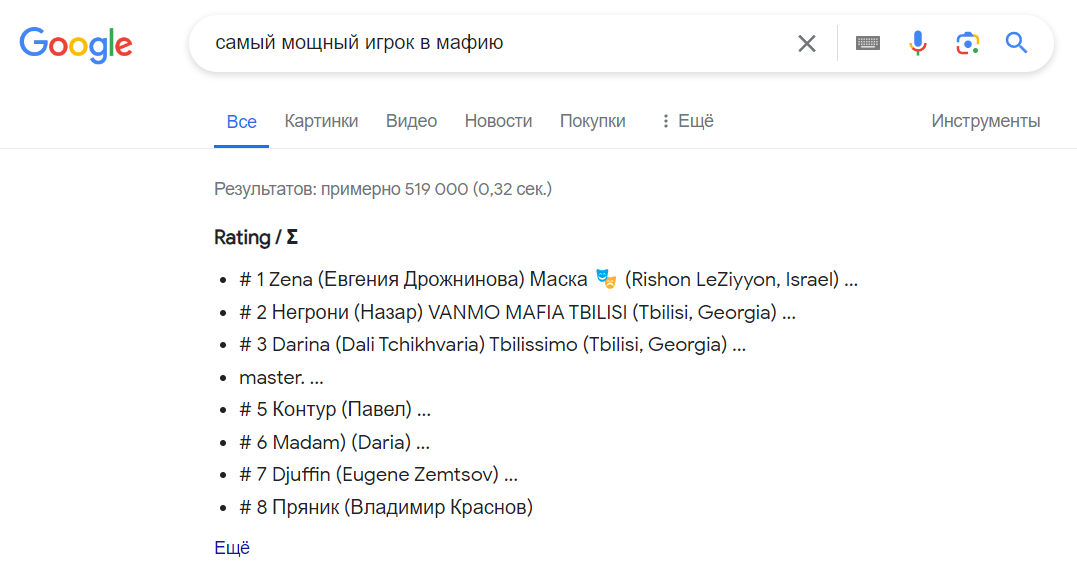Viewport: 1077px width, 576px height.
Task: Click the #2 Негрони list entry
Action: pyautogui.click(x=517, y=313)
